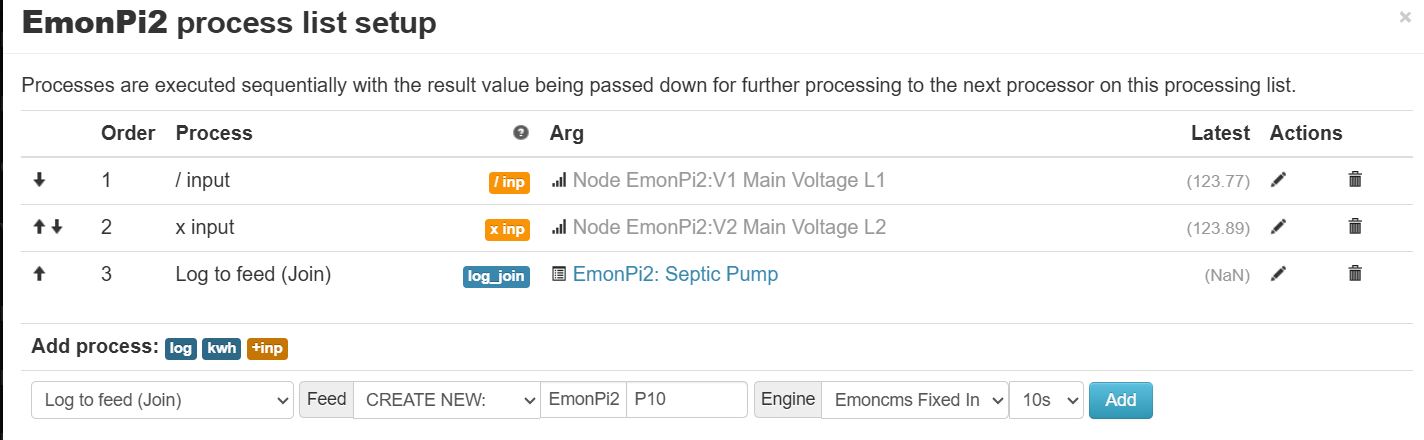Open the process type dropdown 'Log to feed (Join)'
The image size is (1424, 440).
pyautogui.click(x=163, y=400)
